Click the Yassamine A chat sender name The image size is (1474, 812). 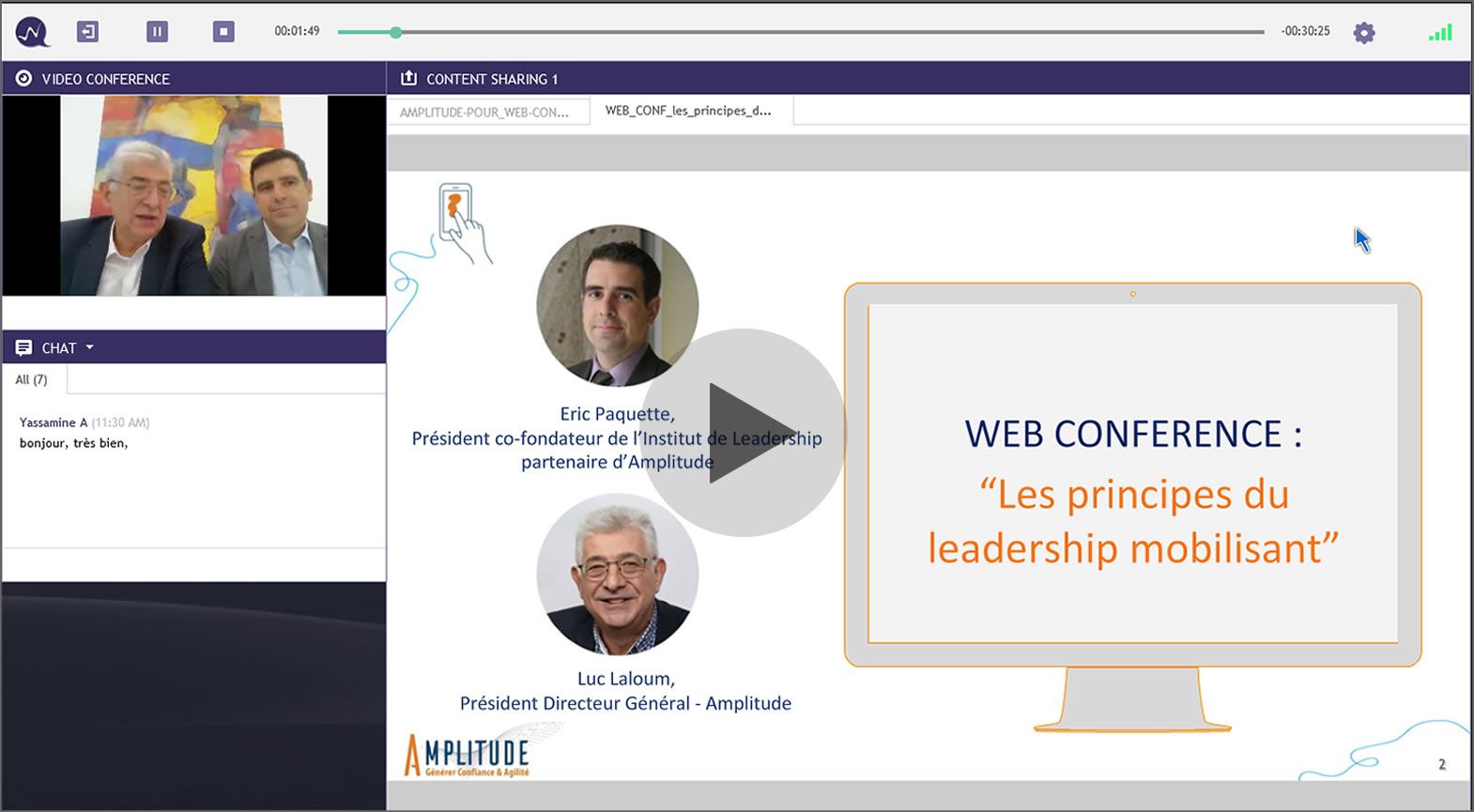coord(54,422)
